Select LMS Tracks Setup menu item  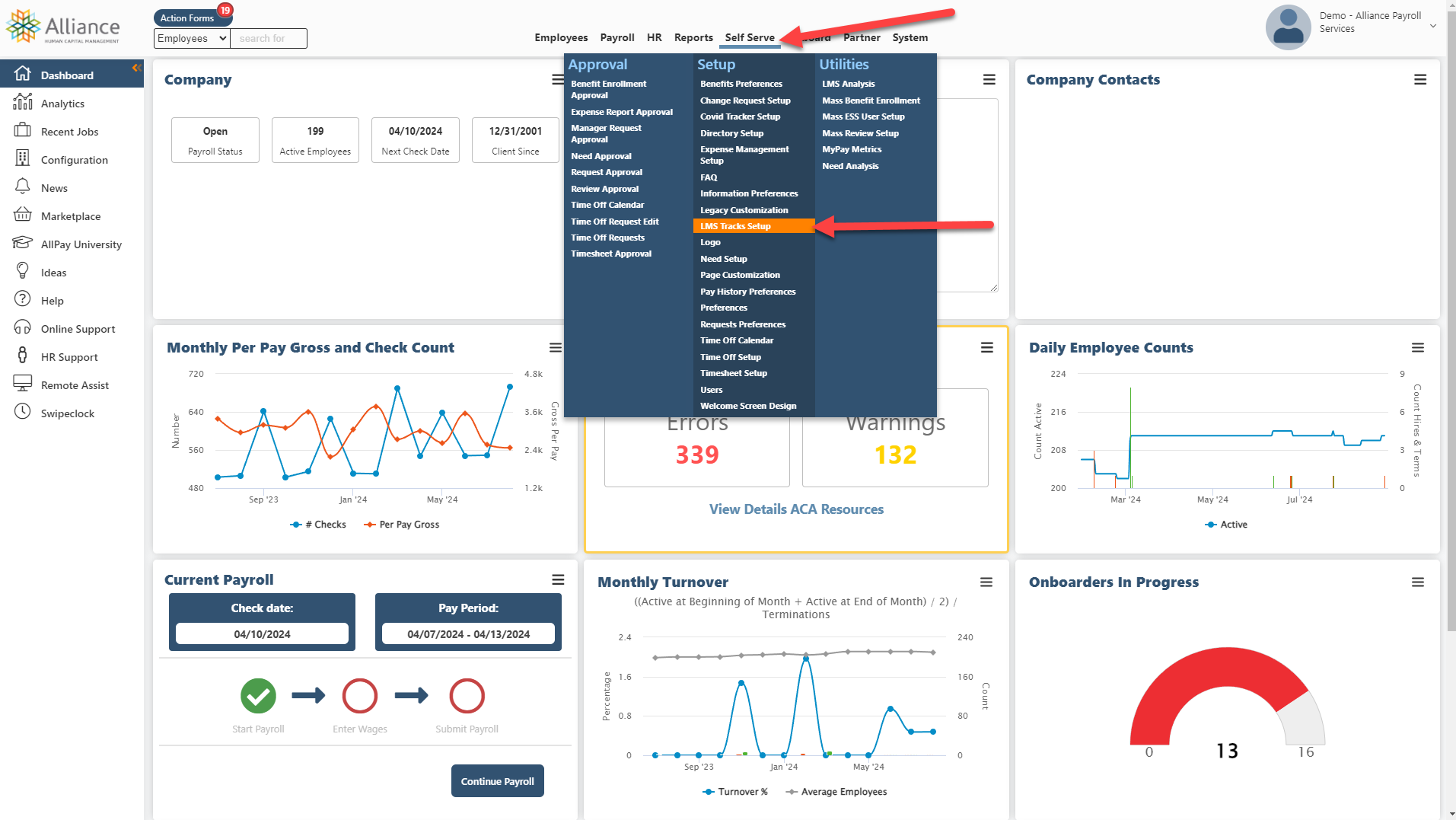coord(753,226)
